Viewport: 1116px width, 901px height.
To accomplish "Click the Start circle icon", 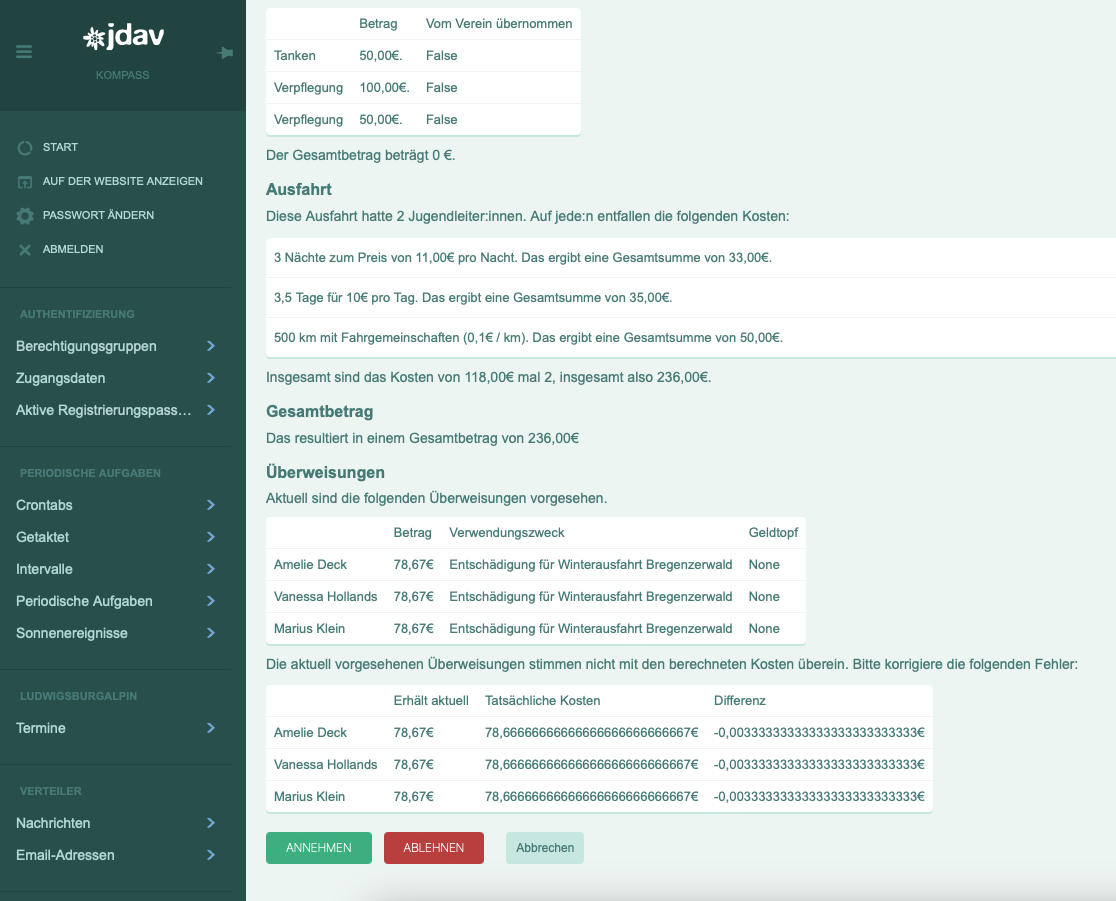I will (x=25, y=148).
